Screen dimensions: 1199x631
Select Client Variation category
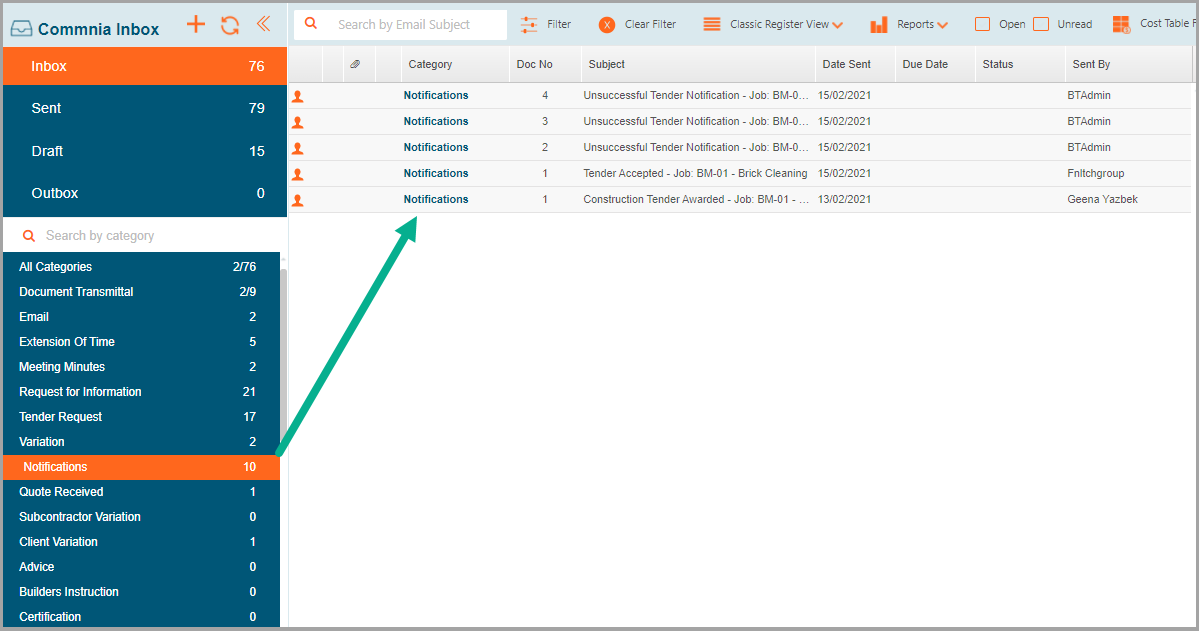141,542
